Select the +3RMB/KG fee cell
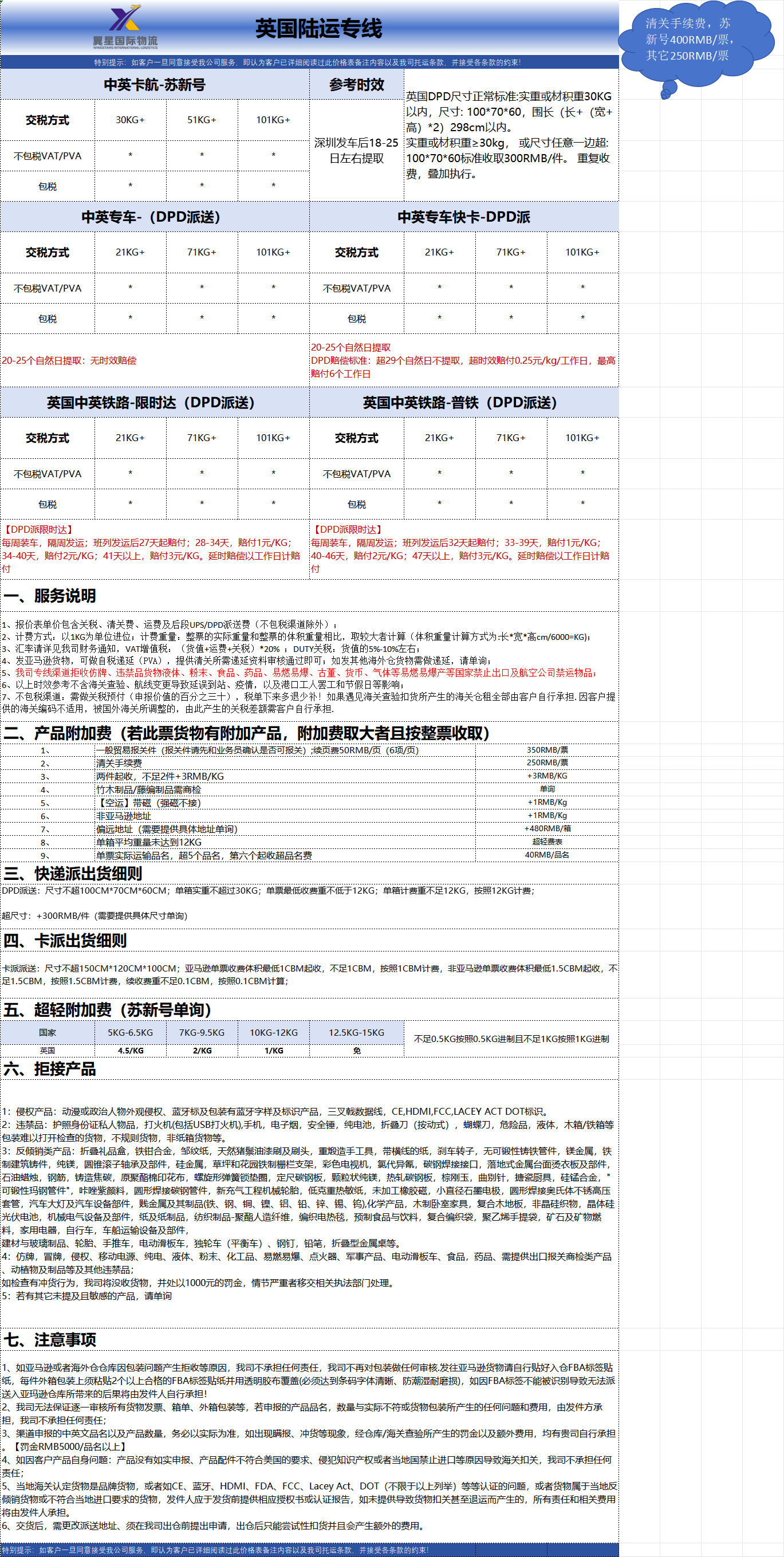This screenshot has height=1557, width=784. 547,776
